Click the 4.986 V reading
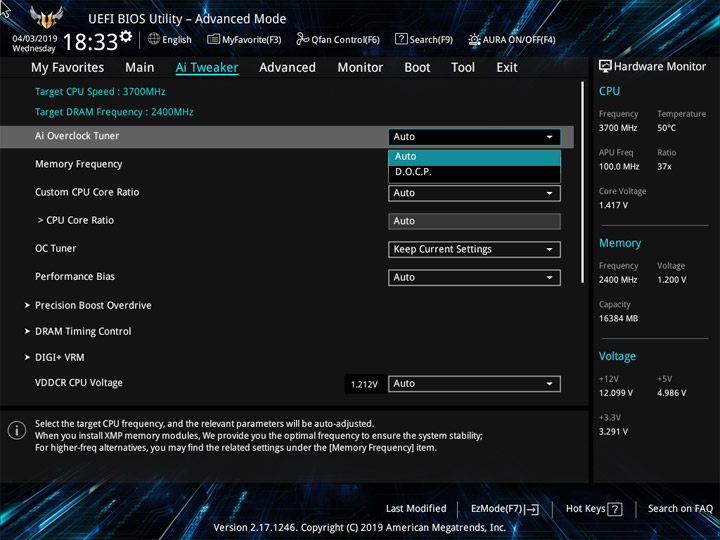This screenshot has width=720, height=540. (671, 393)
